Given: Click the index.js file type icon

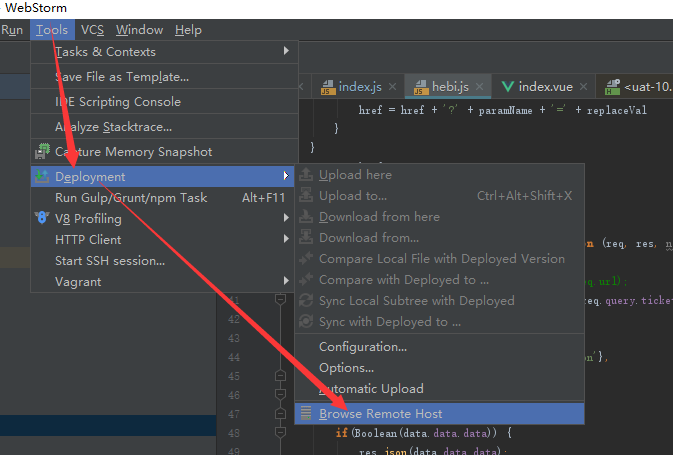Looking at the screenshot, I should [x=328, y=87].
